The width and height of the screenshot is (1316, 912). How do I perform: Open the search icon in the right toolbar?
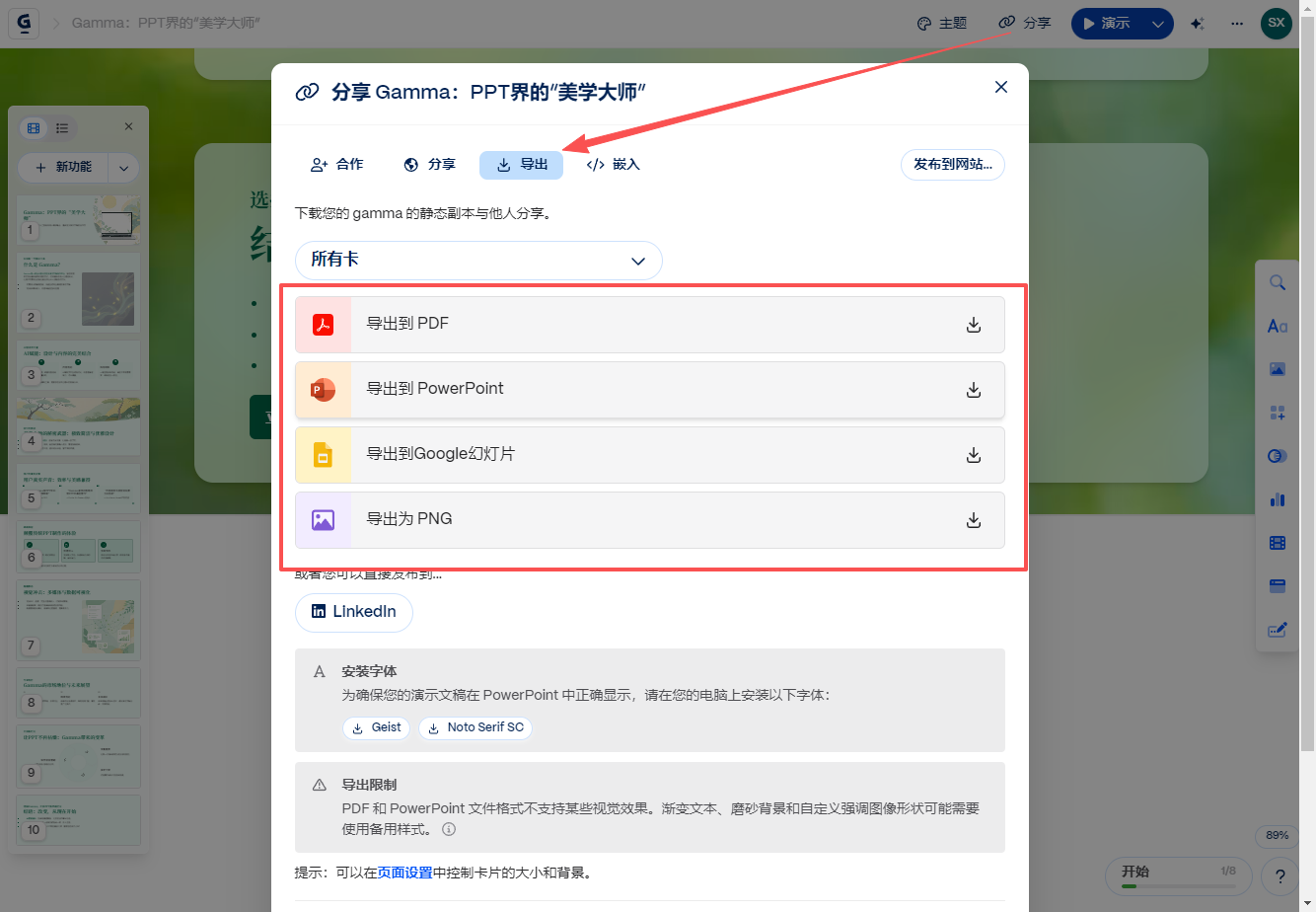[x=1278, y=283]
